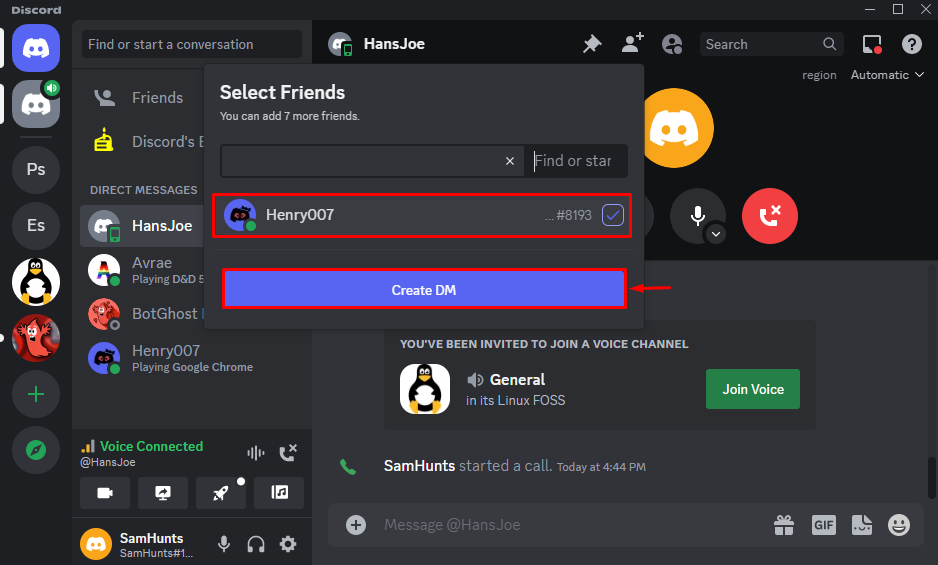The image size is (938, 565).
Task: Open the Es server
Action: [36, 225]
